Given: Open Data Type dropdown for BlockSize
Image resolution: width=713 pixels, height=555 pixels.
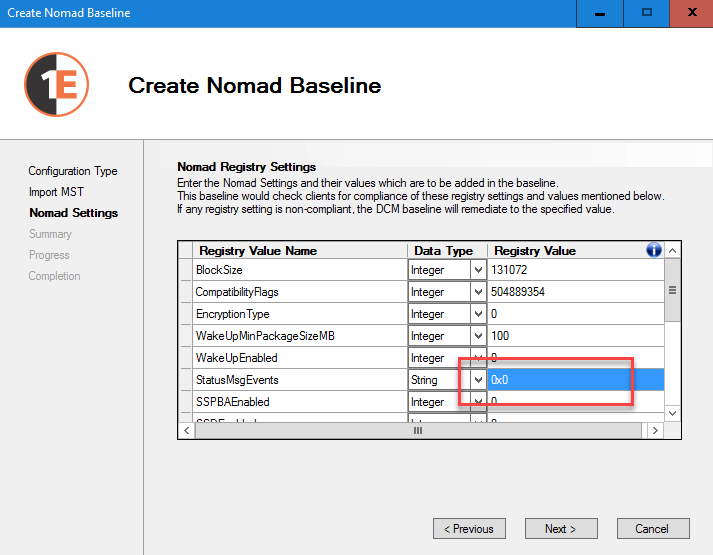Looking at the screenshot, I should 478,270.
